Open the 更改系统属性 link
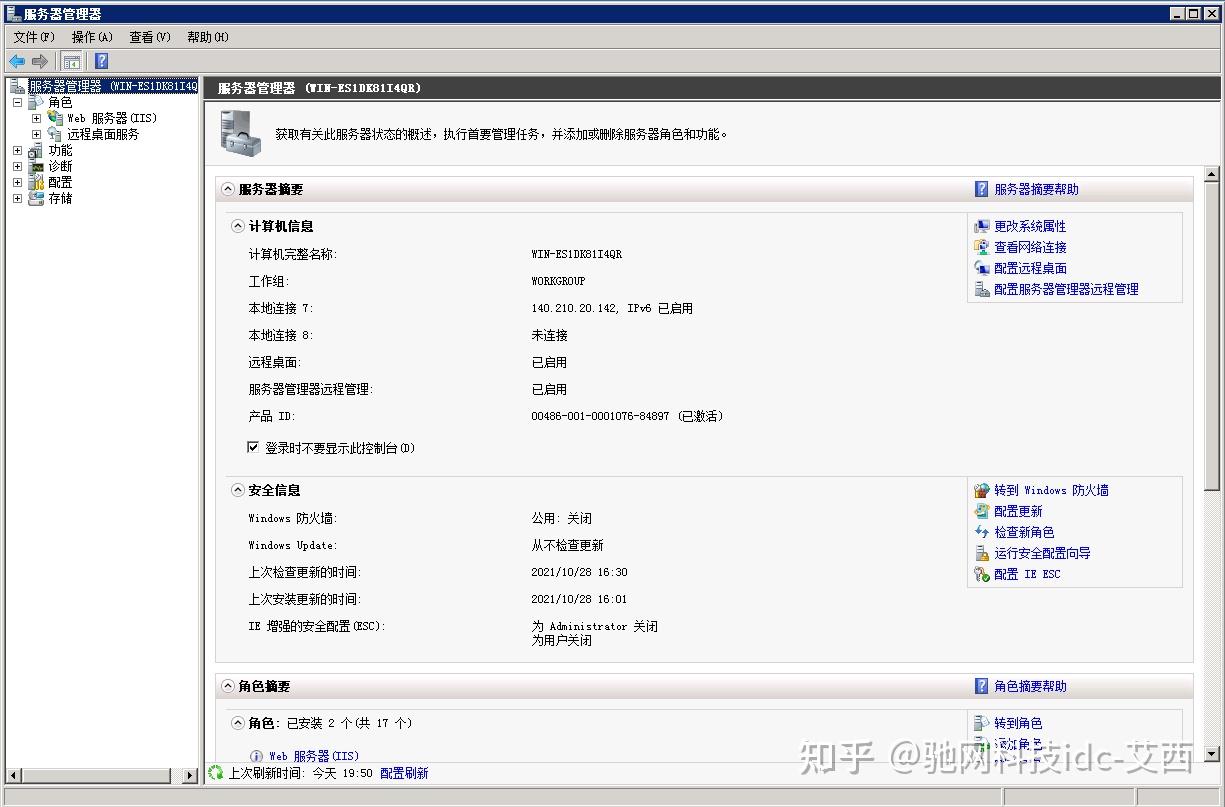This screenshot has height=807, width=1225. point(1030,226)
